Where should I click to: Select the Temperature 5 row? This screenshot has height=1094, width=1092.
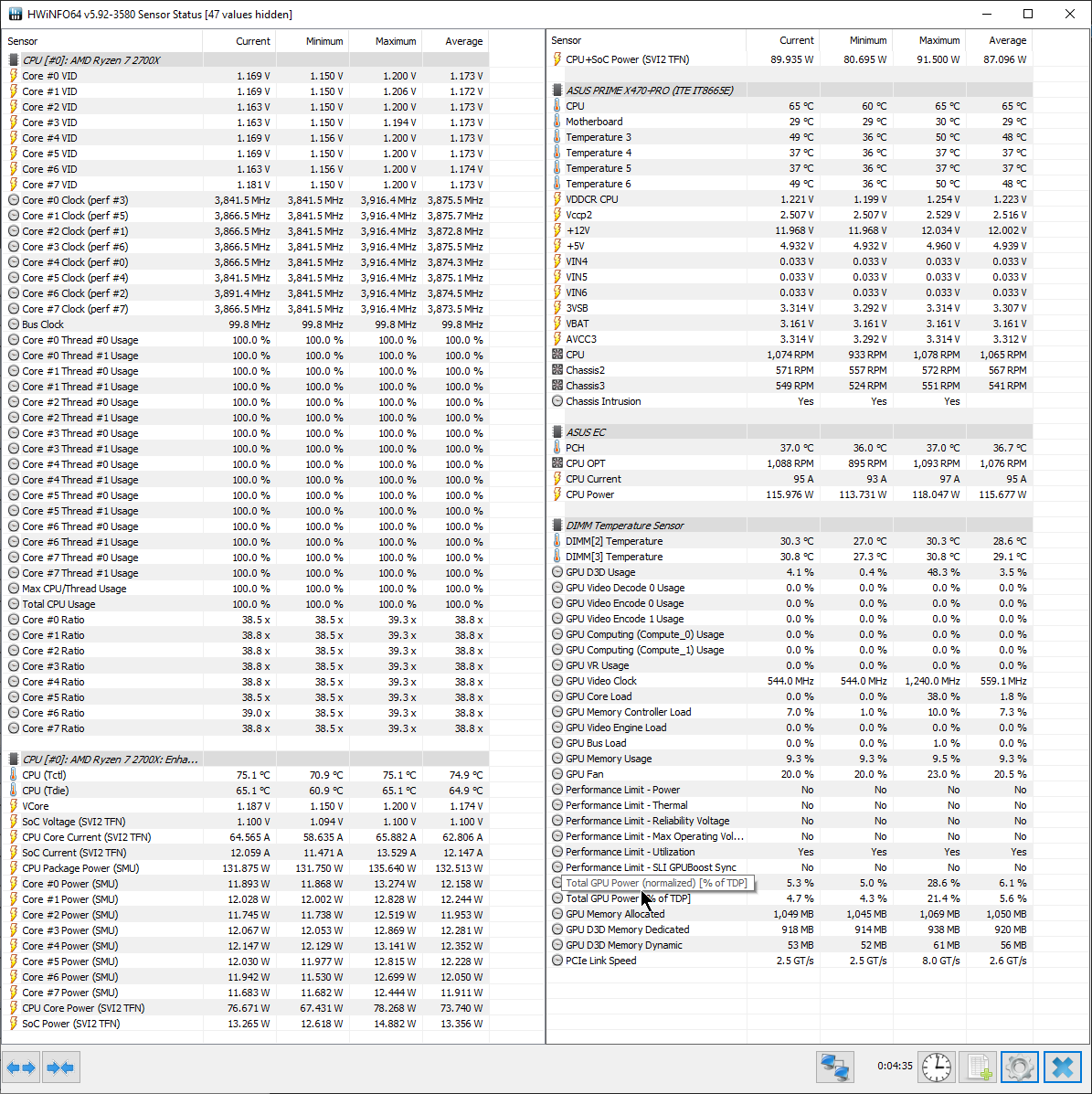[x=790, y=168]
